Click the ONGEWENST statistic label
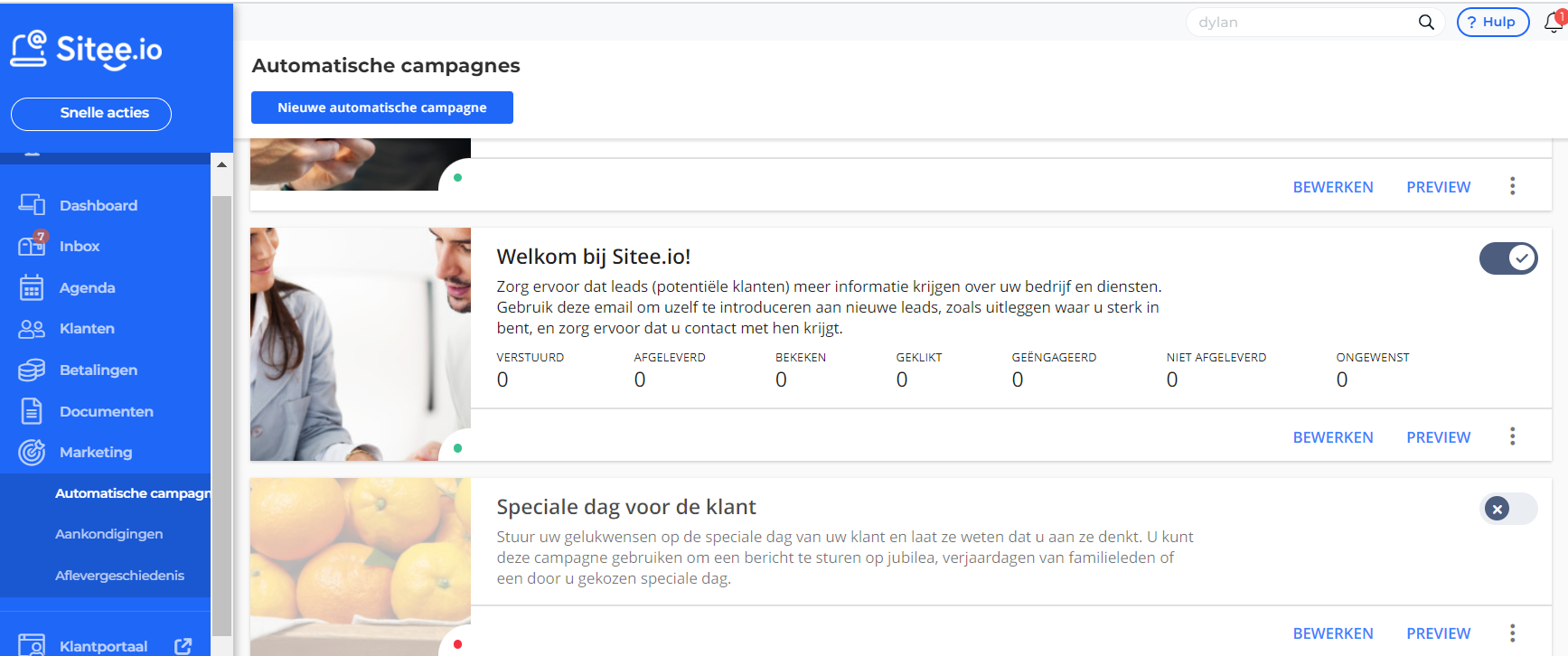This screenshot has height=656, width=1568. point(1373,358)
